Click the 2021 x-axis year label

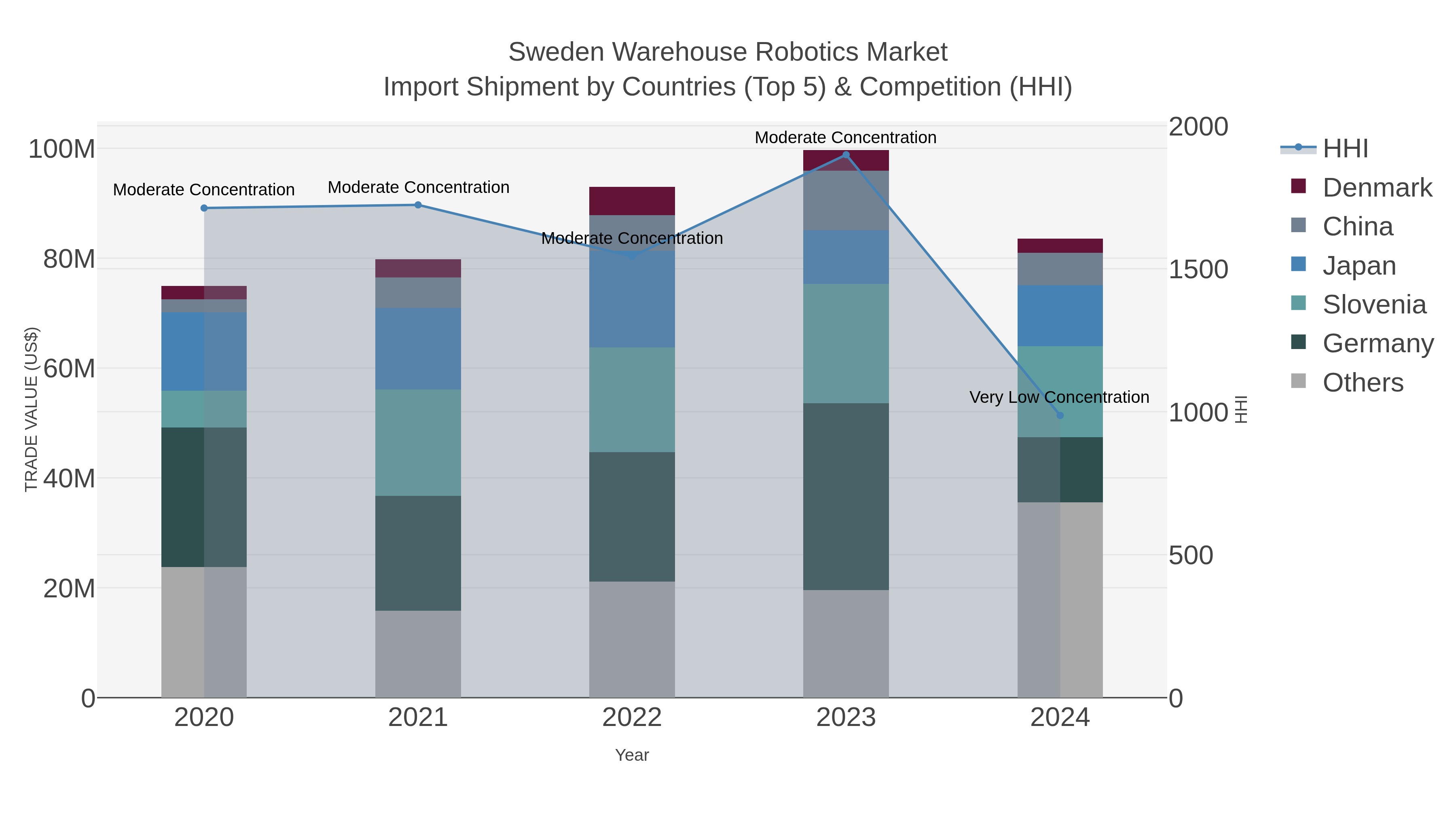click(x=418, y=718)
